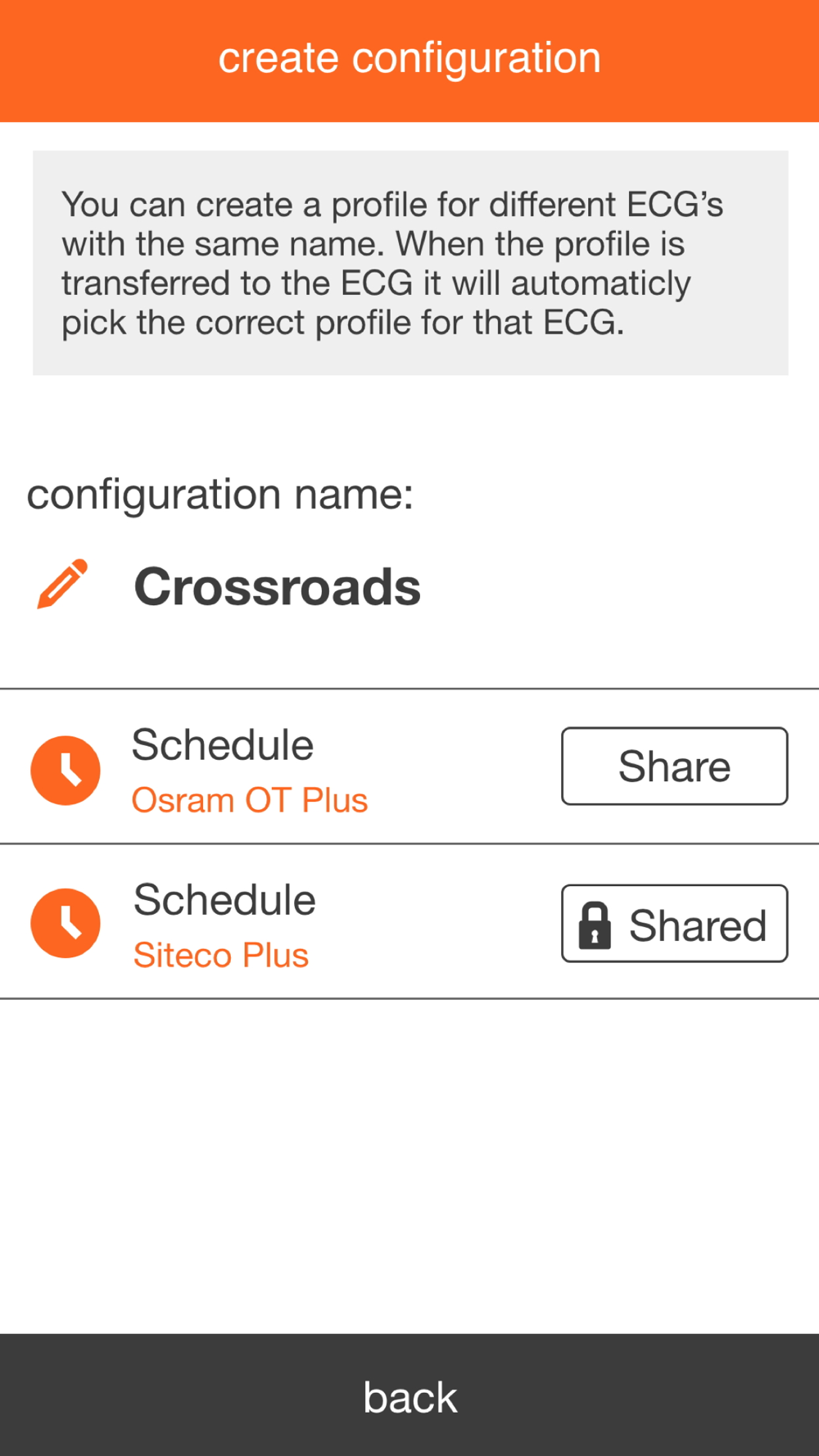Tap empty area below the schedule list
The height and width of the screenshot is (1456, 819).
pos(409,1165)
